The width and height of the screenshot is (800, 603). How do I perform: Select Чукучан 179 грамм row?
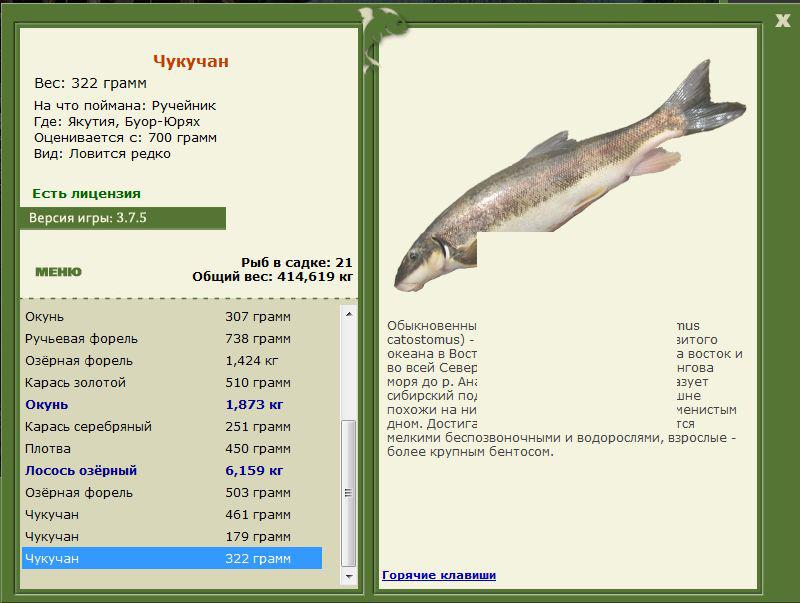point(172,537)
